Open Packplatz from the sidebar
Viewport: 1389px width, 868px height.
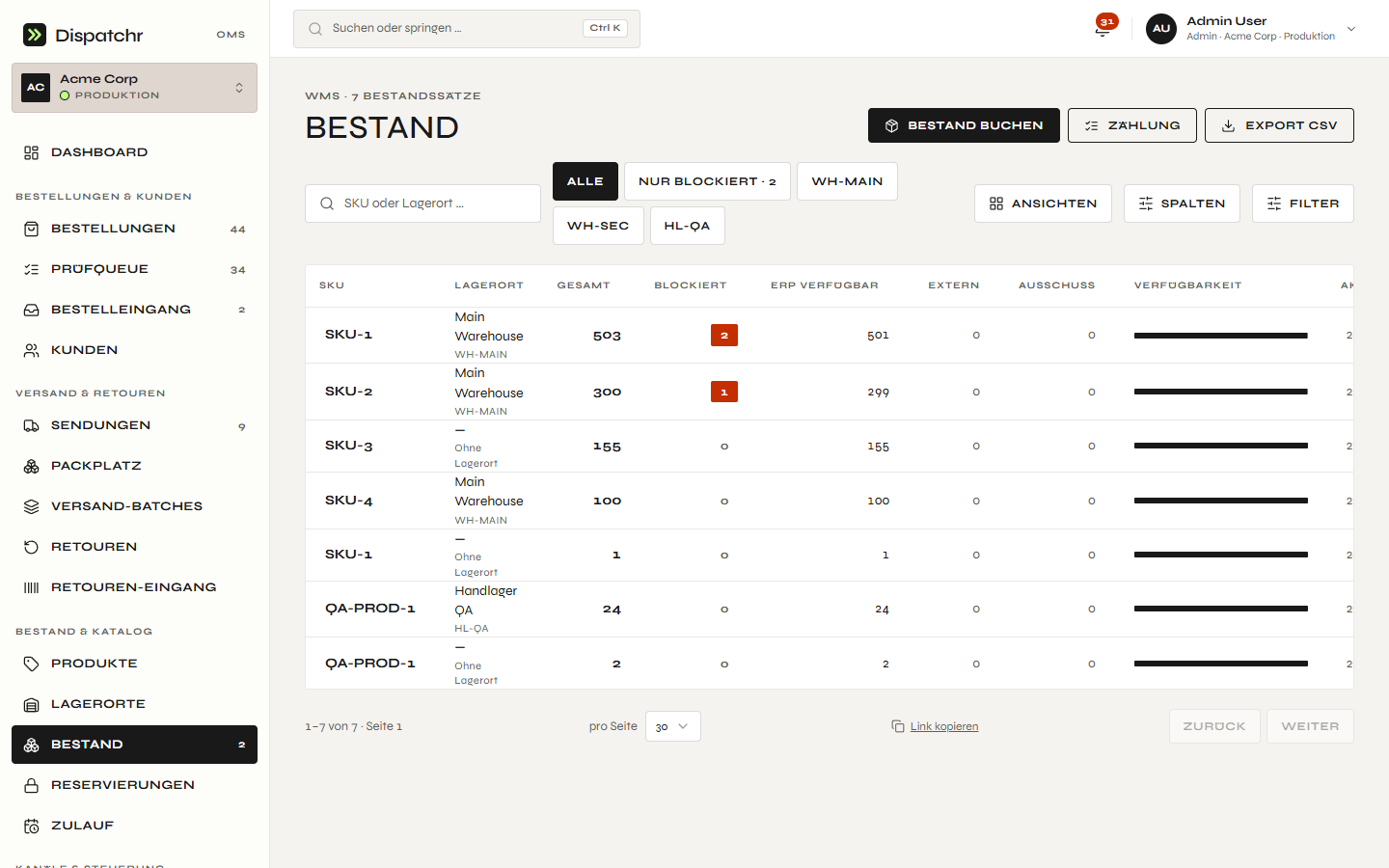point(134,466)
